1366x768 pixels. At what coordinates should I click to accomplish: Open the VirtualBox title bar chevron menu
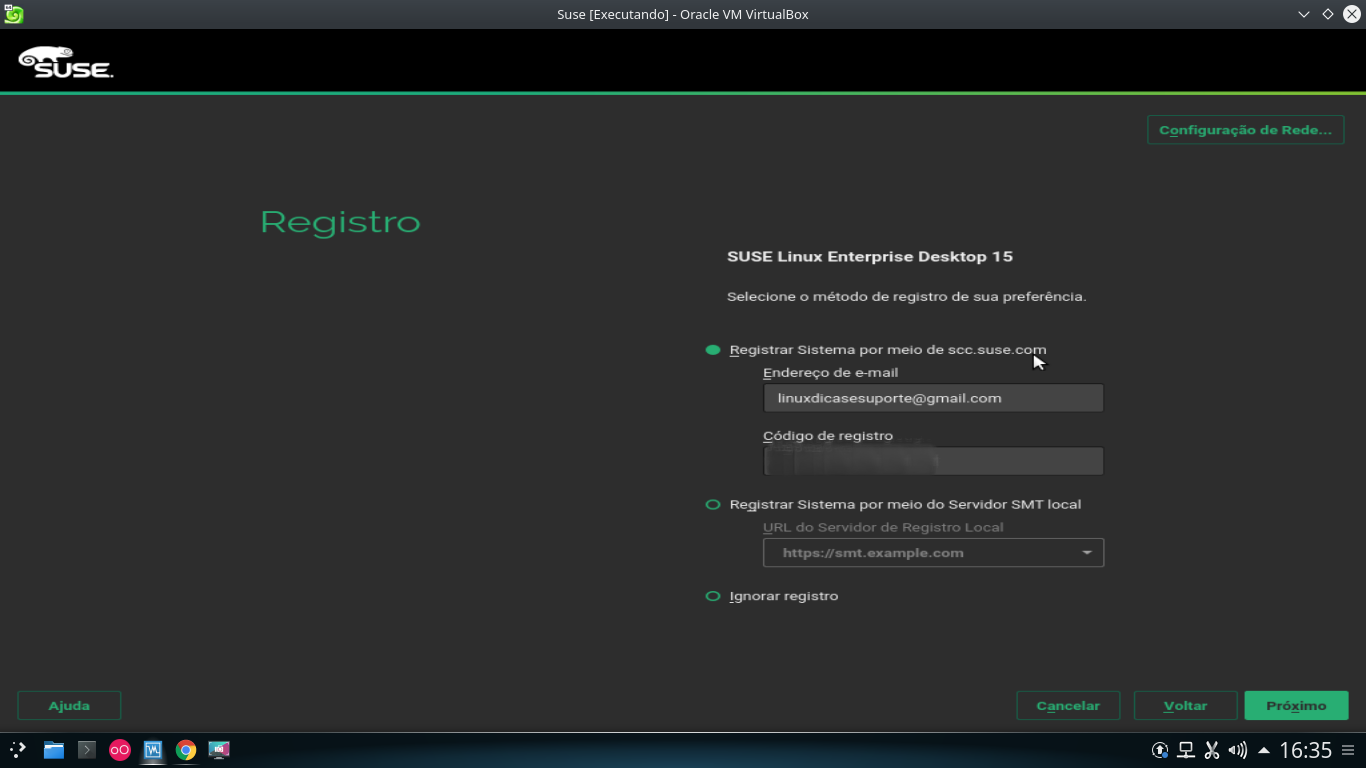1302,14
